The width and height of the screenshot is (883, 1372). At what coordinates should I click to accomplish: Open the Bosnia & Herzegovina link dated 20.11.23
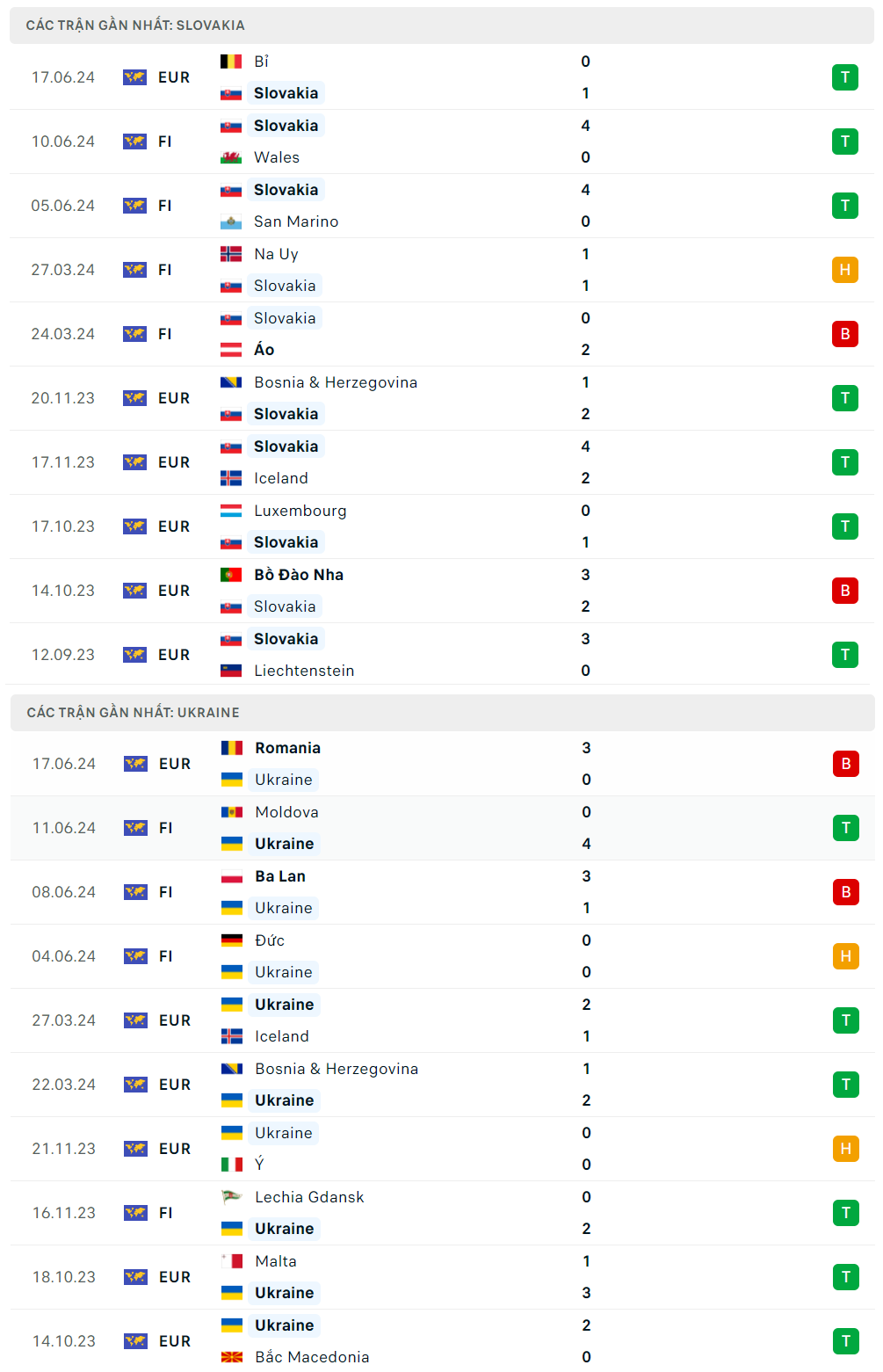click(336, 382)
